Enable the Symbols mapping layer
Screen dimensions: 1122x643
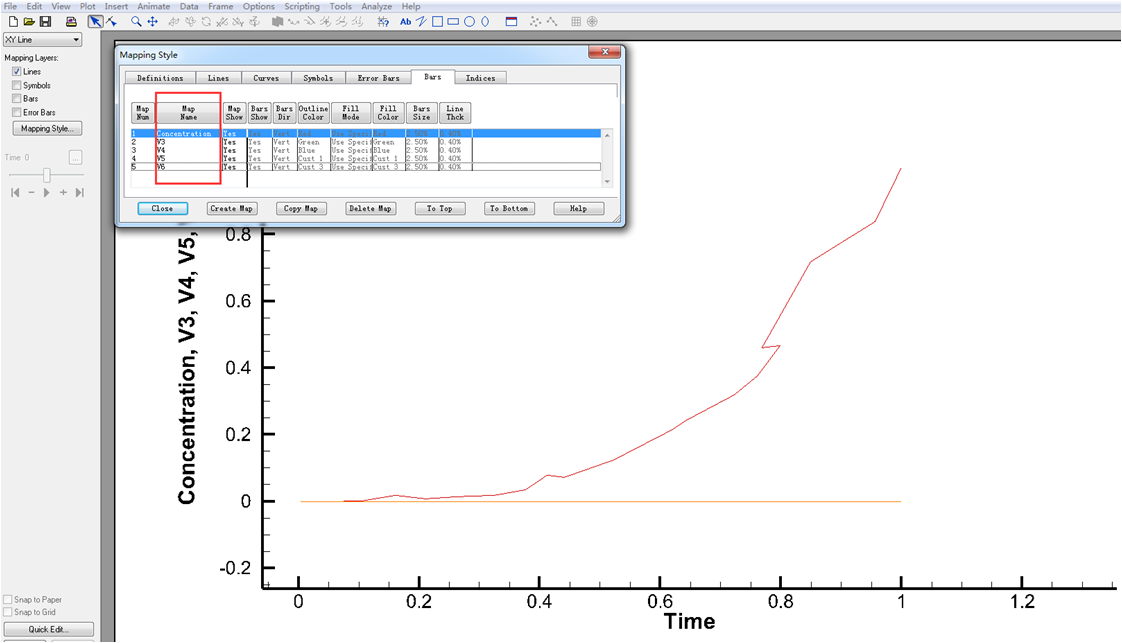[x=16, y=85]
